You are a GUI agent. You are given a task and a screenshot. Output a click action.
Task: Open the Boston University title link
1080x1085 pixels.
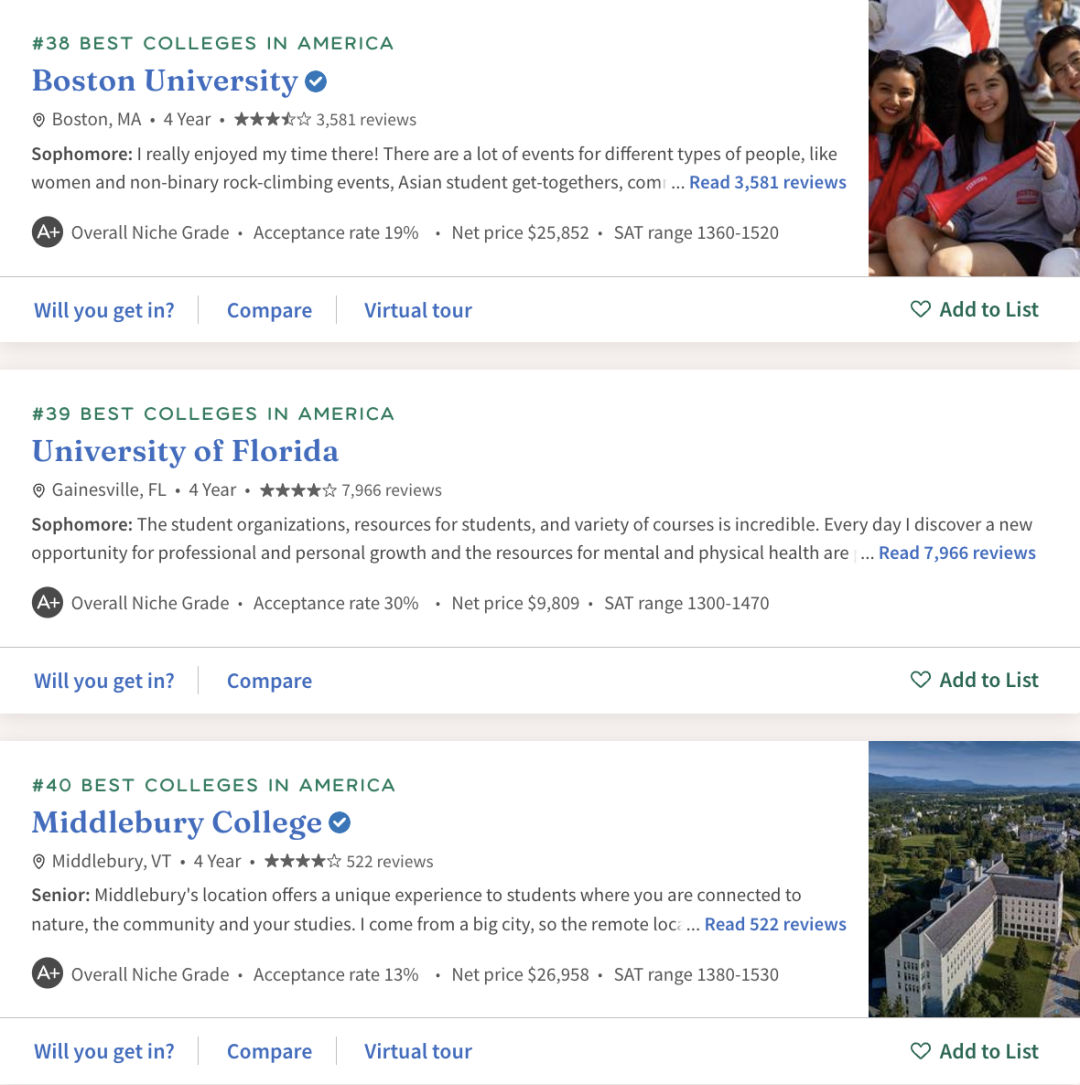[165, 80]
